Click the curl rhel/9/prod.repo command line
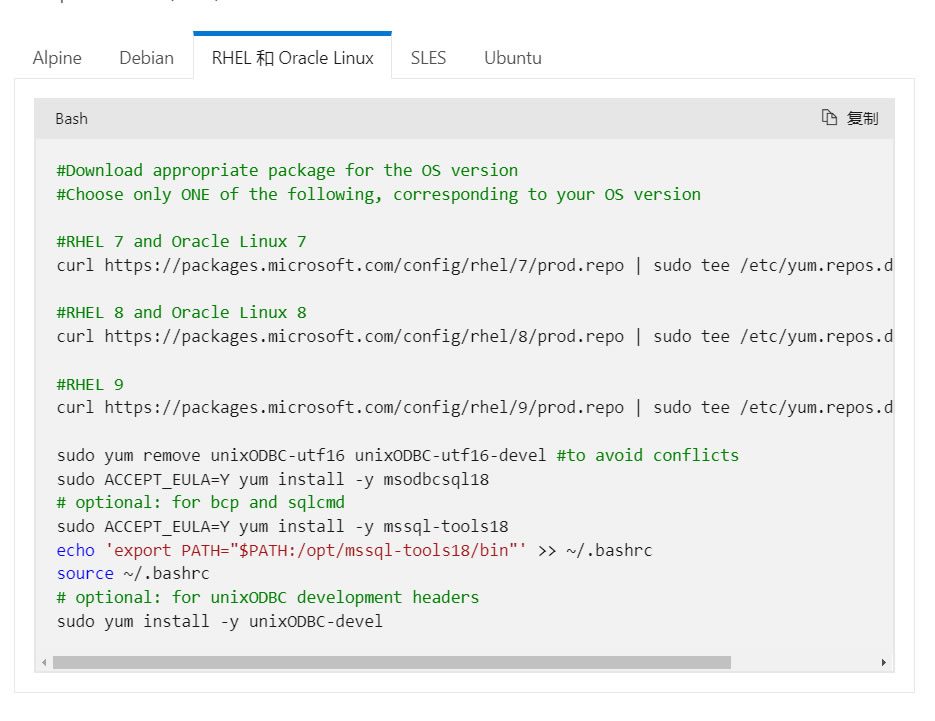This screenshot has width=935, height=721. (x=475, y=407)
